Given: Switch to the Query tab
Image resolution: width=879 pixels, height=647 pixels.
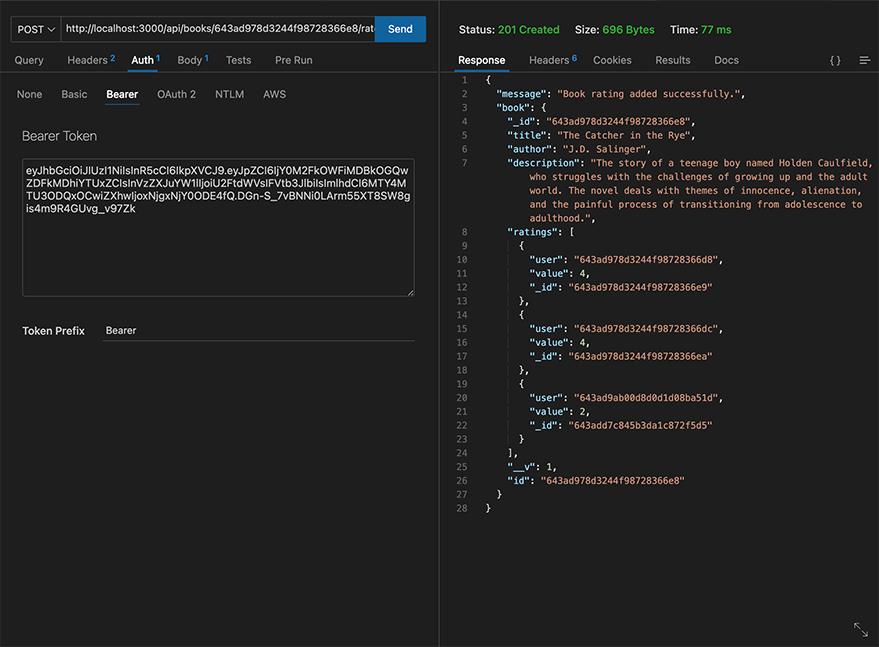Looking at the screenshot, I should 29,60.
